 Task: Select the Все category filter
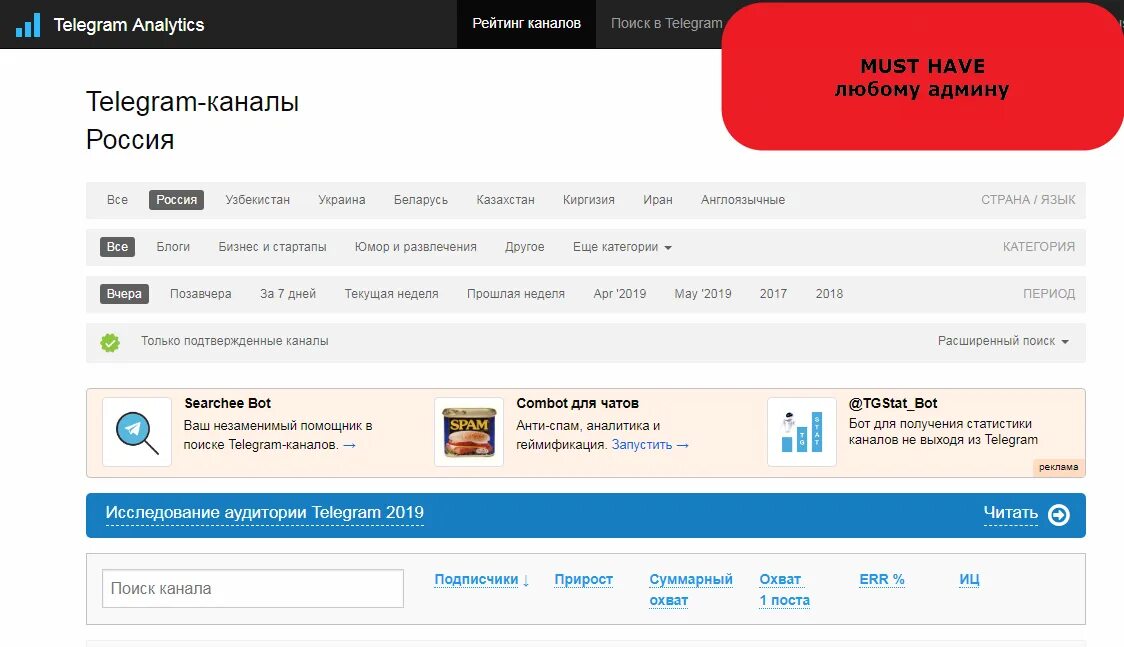117,247
